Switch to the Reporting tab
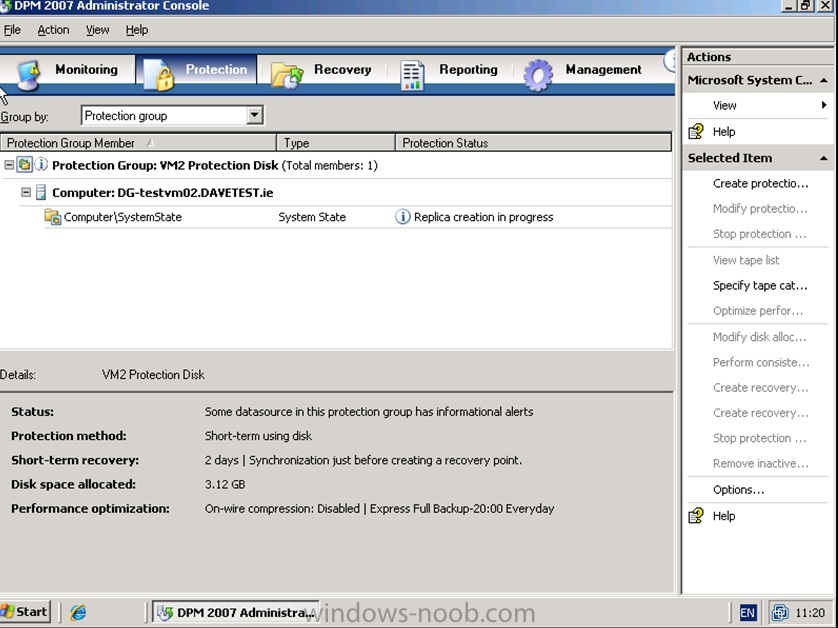Image resolution: width=838 pixels, height=628 pixels. 449,72
